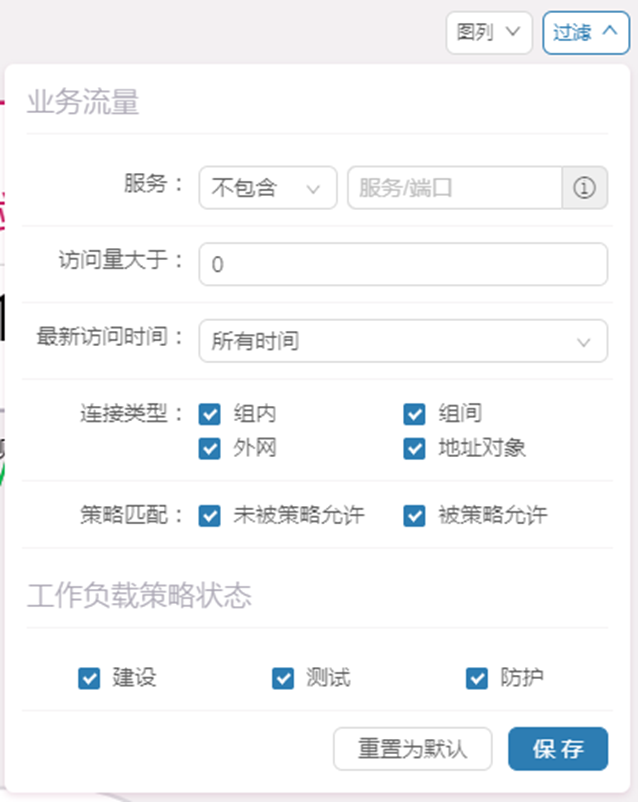The width and height of the screenshot is (638, 802).
Task: Click the 重置为默认 button
Action: (x=412, y=749)
